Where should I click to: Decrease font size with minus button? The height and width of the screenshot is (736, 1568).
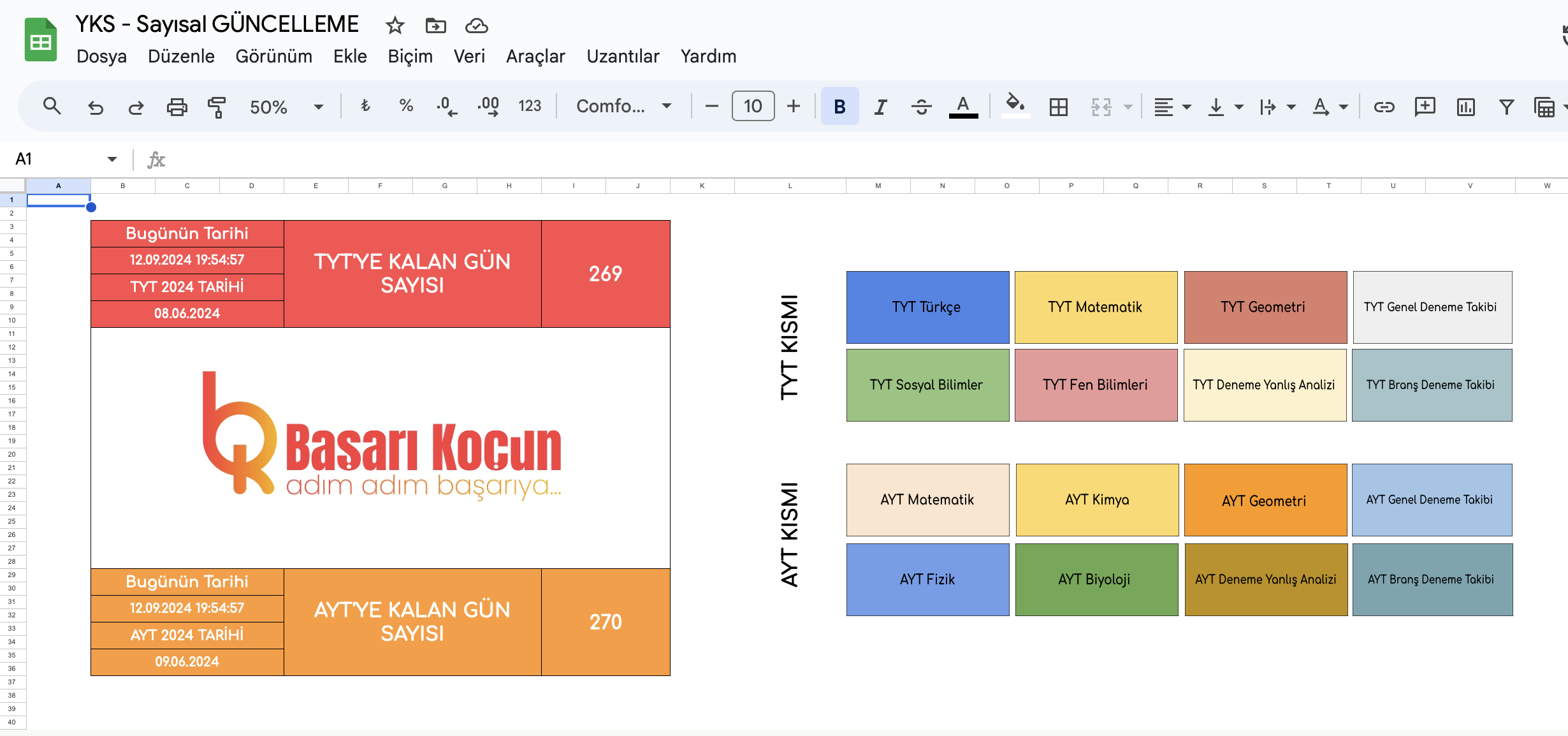[x=712, y=106]
